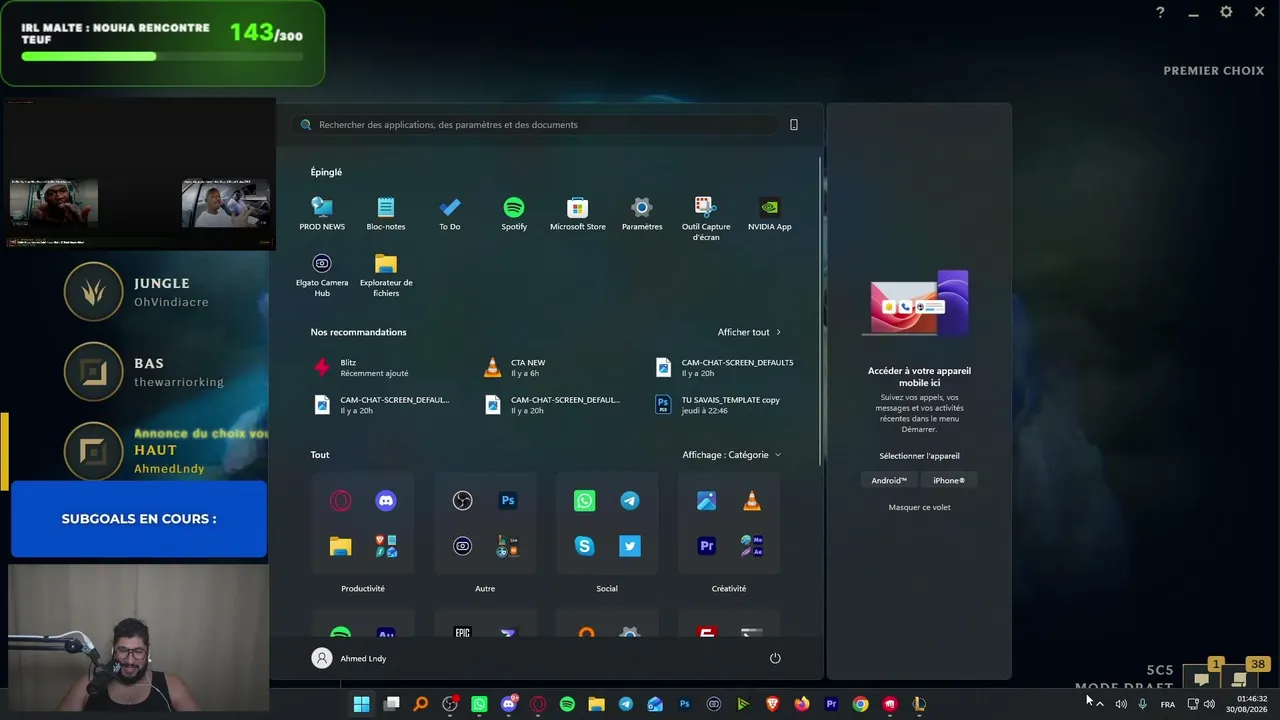Click the Windows Start button on taskbar

pyautogui.click(x=362, y=704)
